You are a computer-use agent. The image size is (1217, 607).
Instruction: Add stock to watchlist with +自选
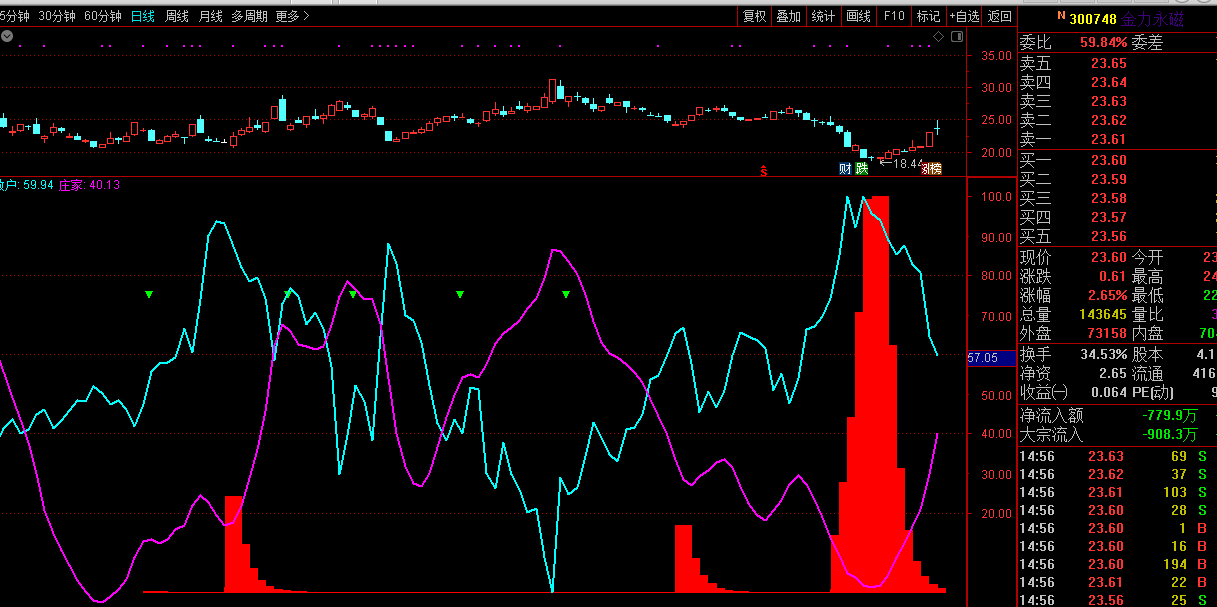[964, 16]
